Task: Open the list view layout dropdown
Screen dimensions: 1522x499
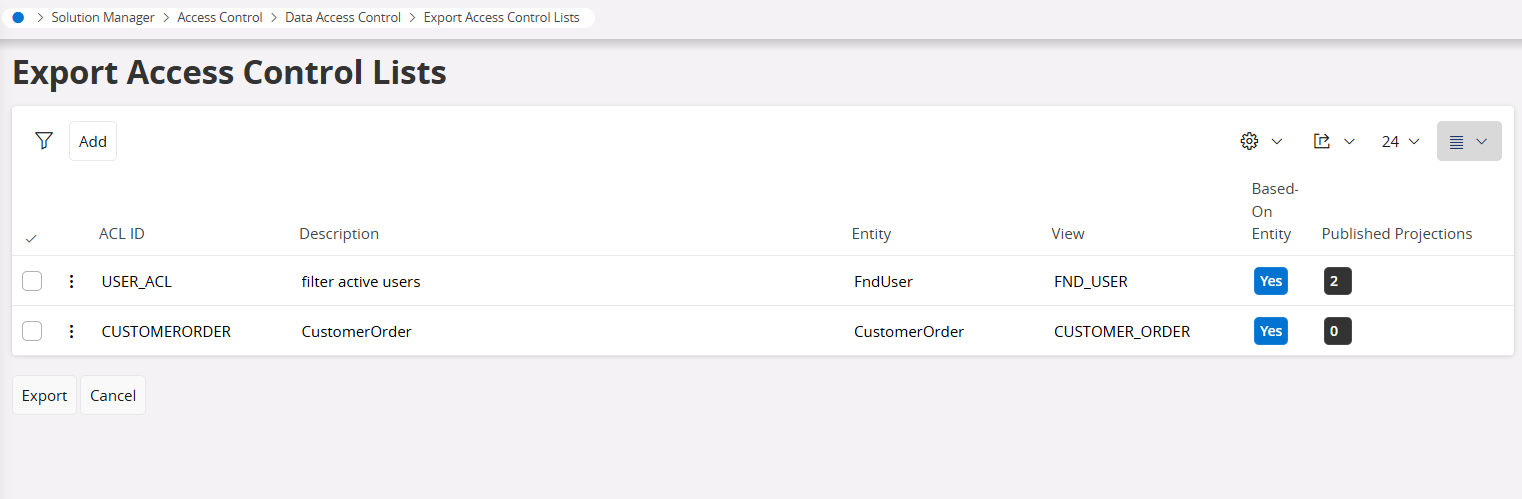Action: [x=1469, y=141]
